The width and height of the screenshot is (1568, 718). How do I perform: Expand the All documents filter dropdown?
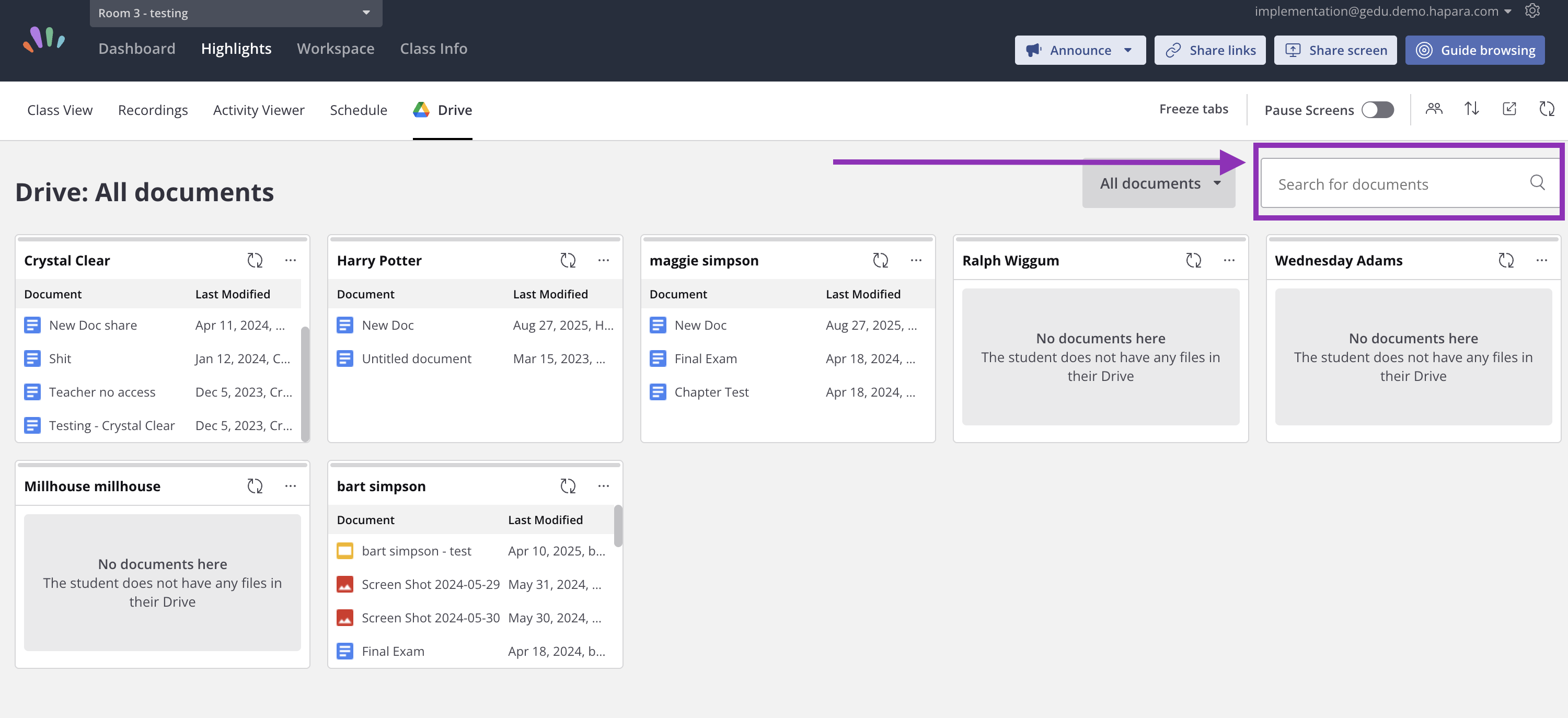coord(1158,183)
